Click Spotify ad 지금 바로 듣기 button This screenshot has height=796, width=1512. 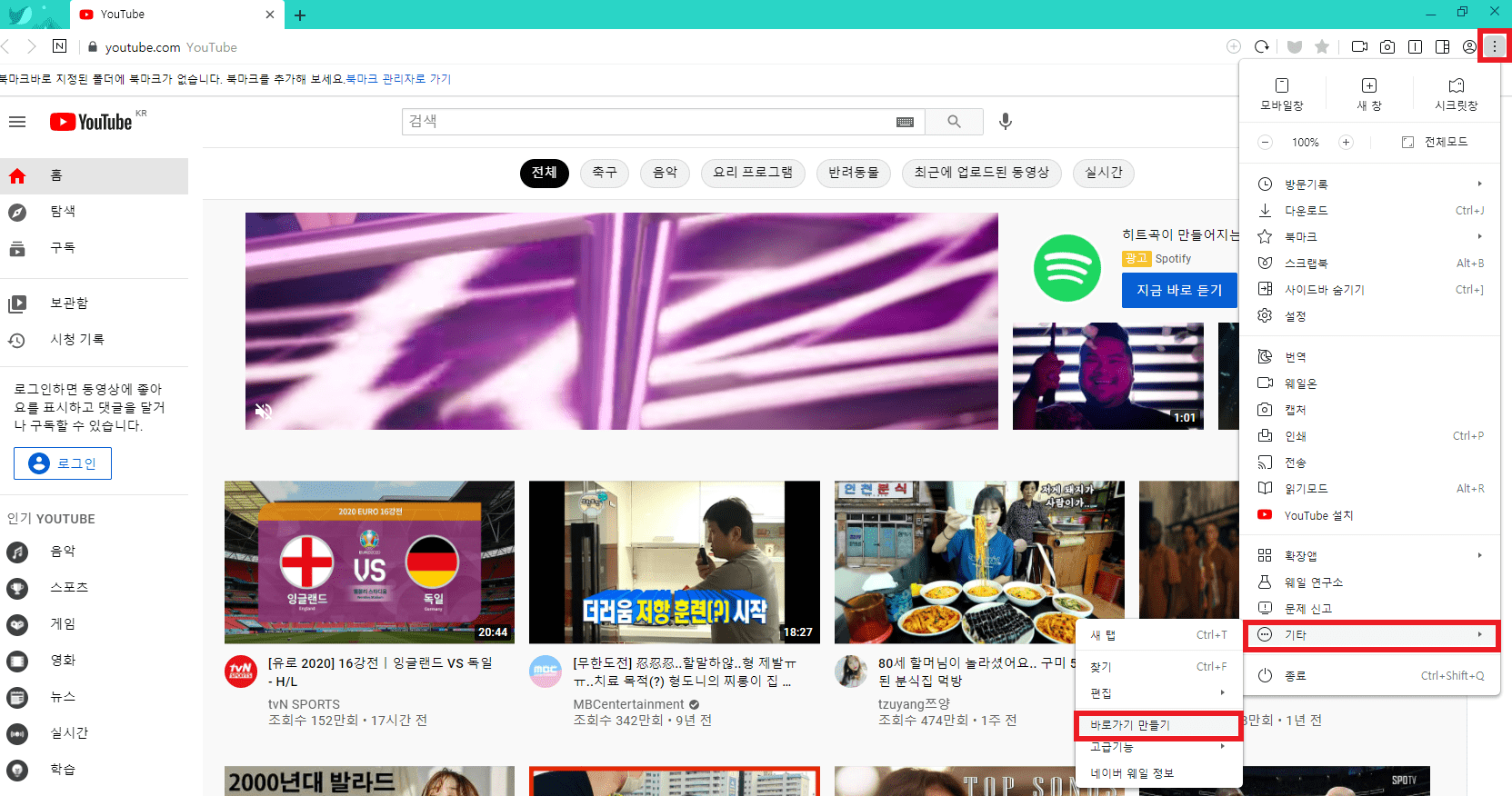coord(1179,291)
